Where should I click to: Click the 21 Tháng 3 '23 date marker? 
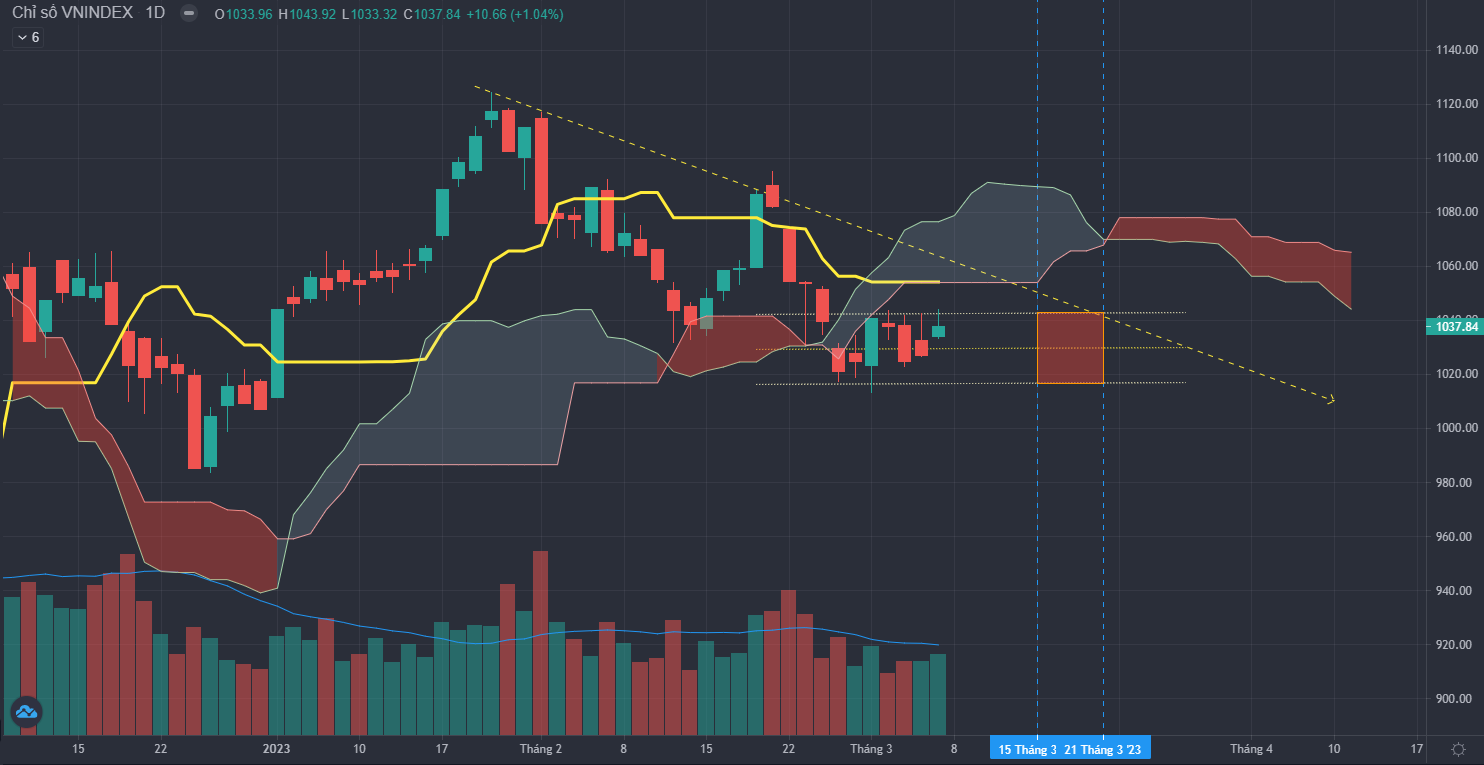[1104, 749]
